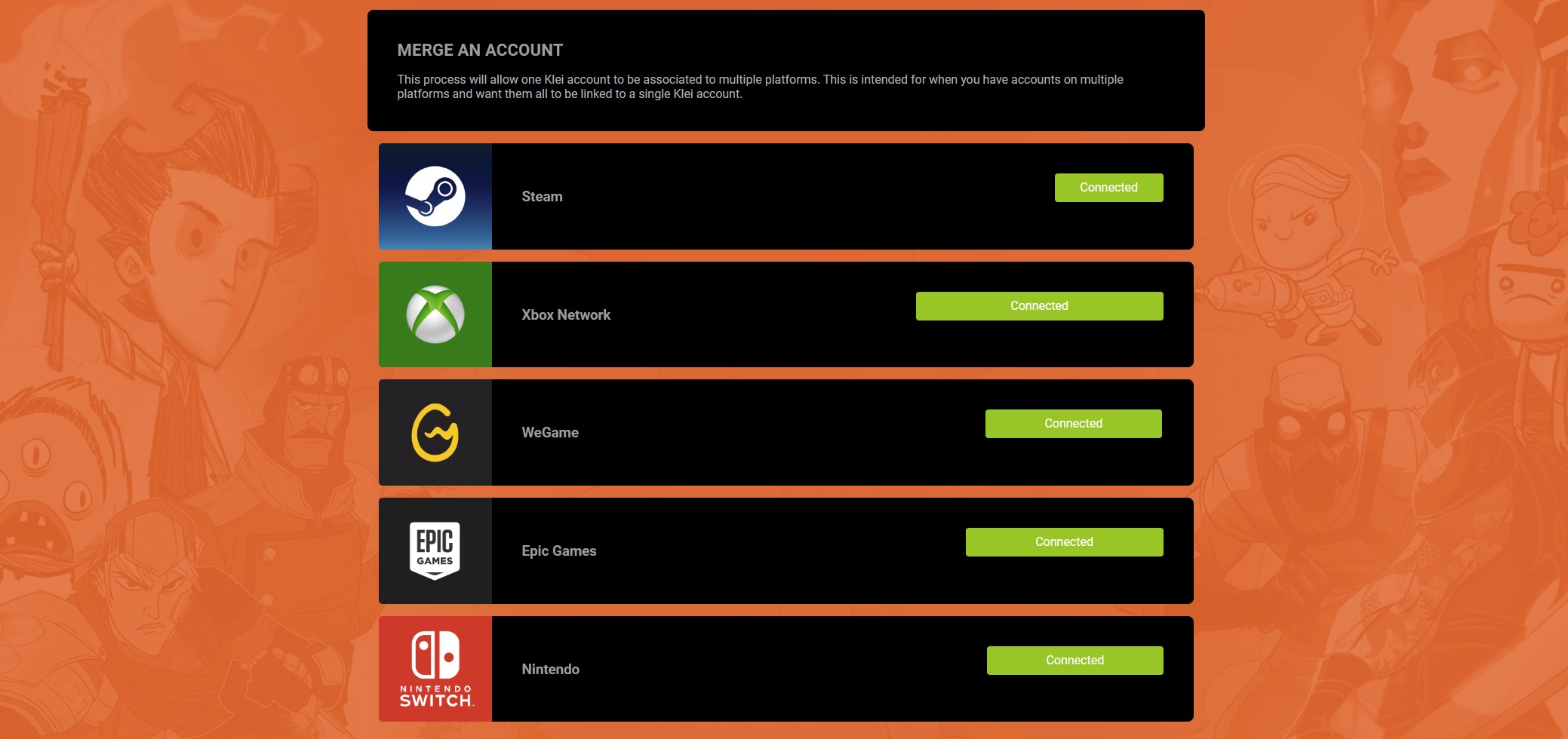Click the merge process description paragraph

[x=760, y=87]
